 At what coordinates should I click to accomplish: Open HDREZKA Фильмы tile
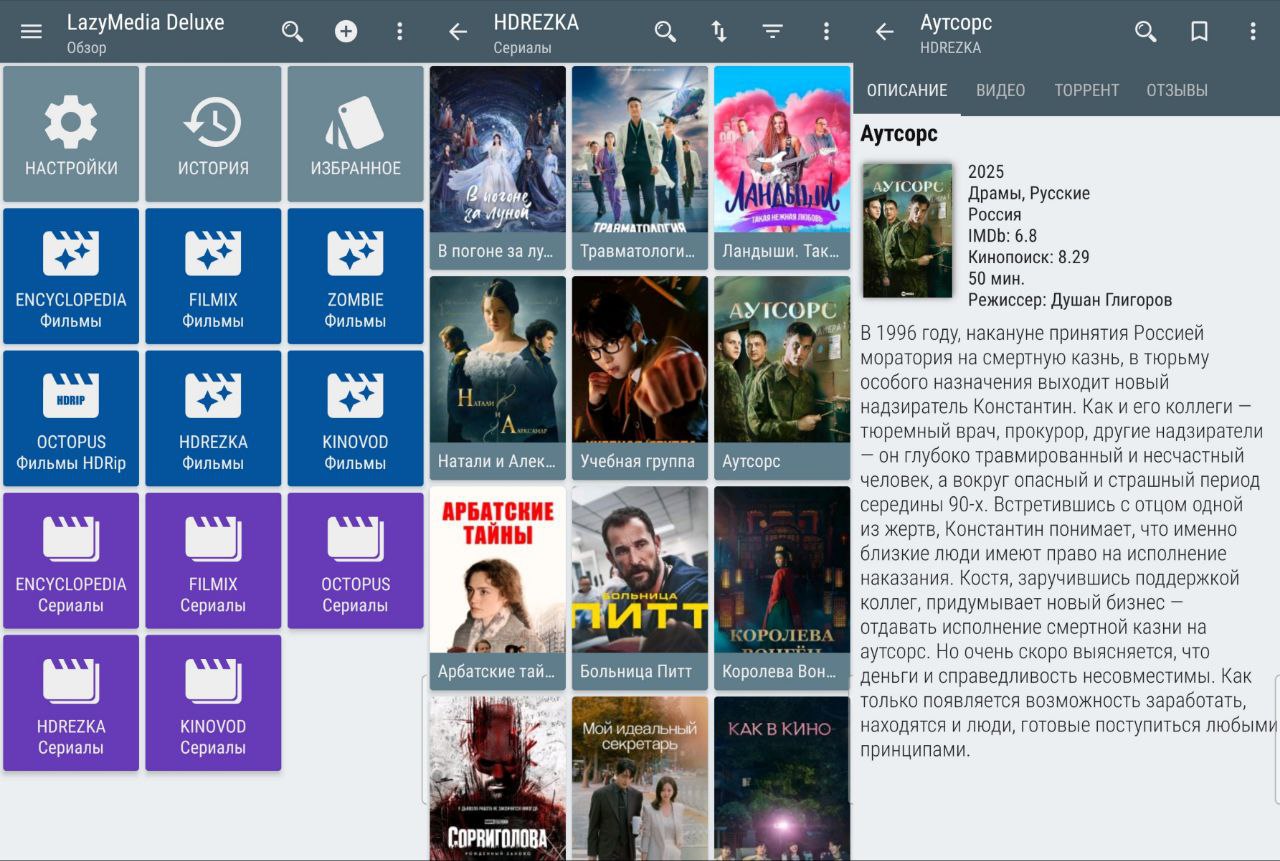[213, 418]
